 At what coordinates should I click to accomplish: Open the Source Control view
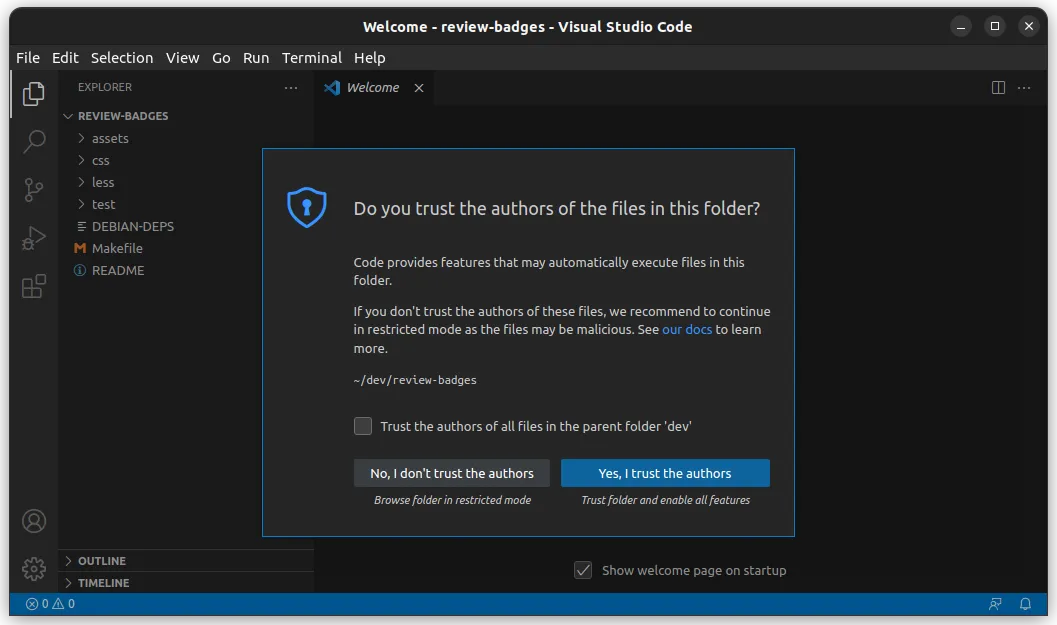click(x=34, y=190)
